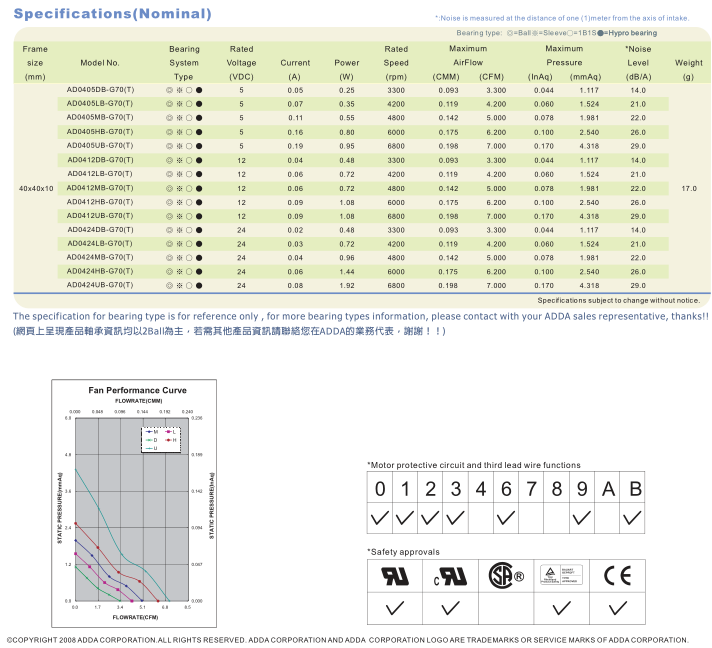Click the curve legend box in the chart
712x648 pixels.
click(x=161, y=440)
